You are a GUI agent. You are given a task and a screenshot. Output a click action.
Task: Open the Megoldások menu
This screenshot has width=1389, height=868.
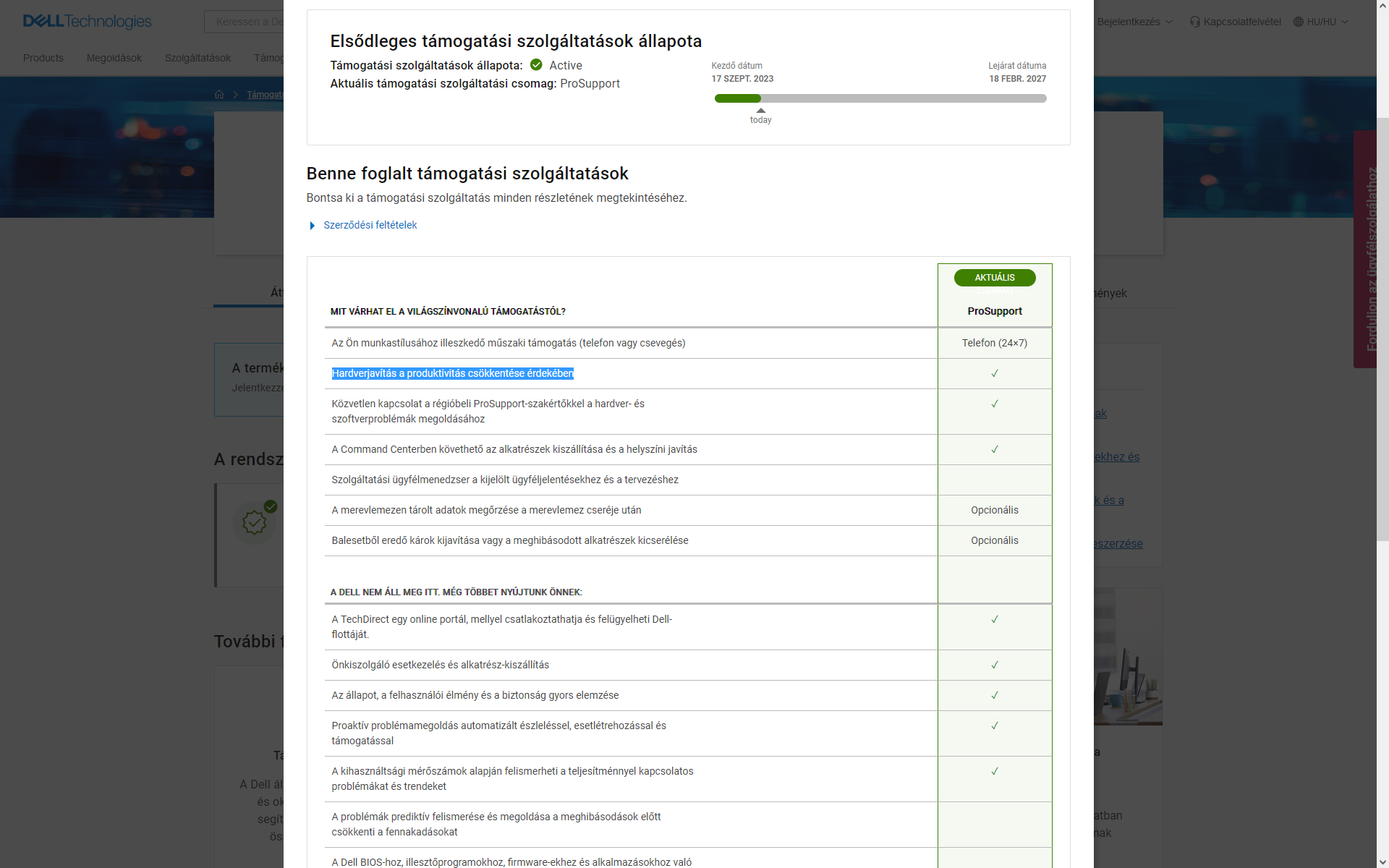(114, 58)
